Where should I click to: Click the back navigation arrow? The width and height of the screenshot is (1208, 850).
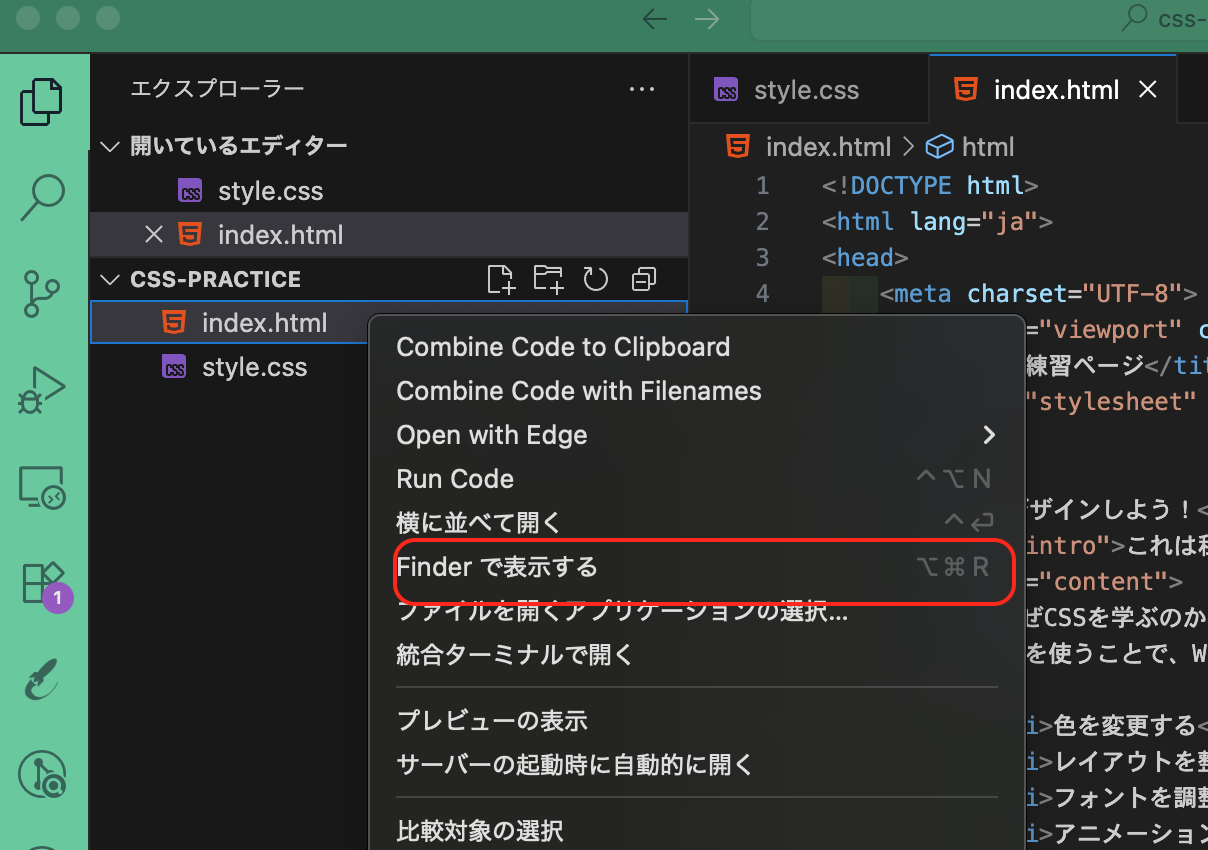(x=654, y=19)
